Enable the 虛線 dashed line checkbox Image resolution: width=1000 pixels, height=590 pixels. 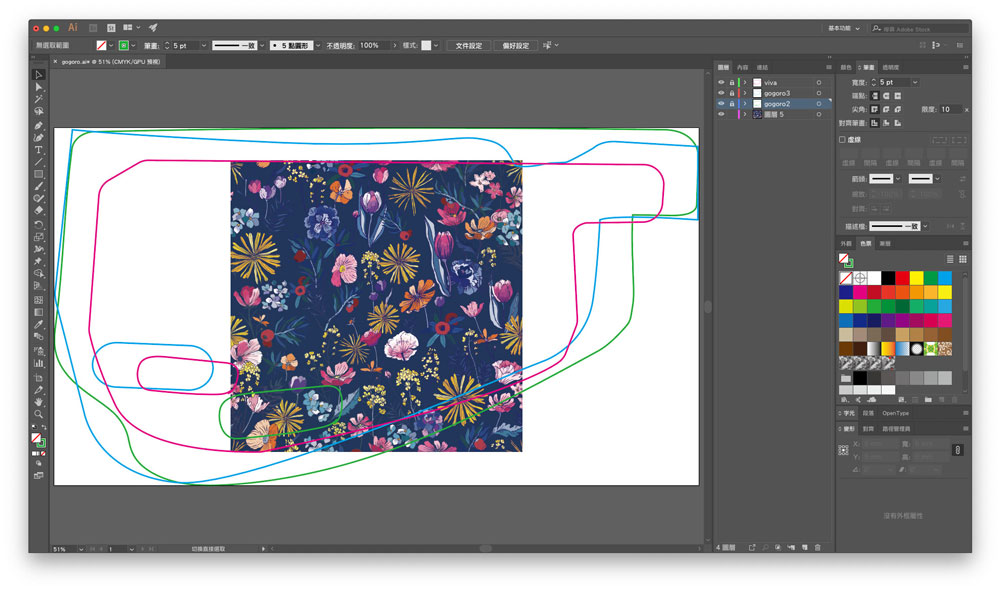click(843, 140)
